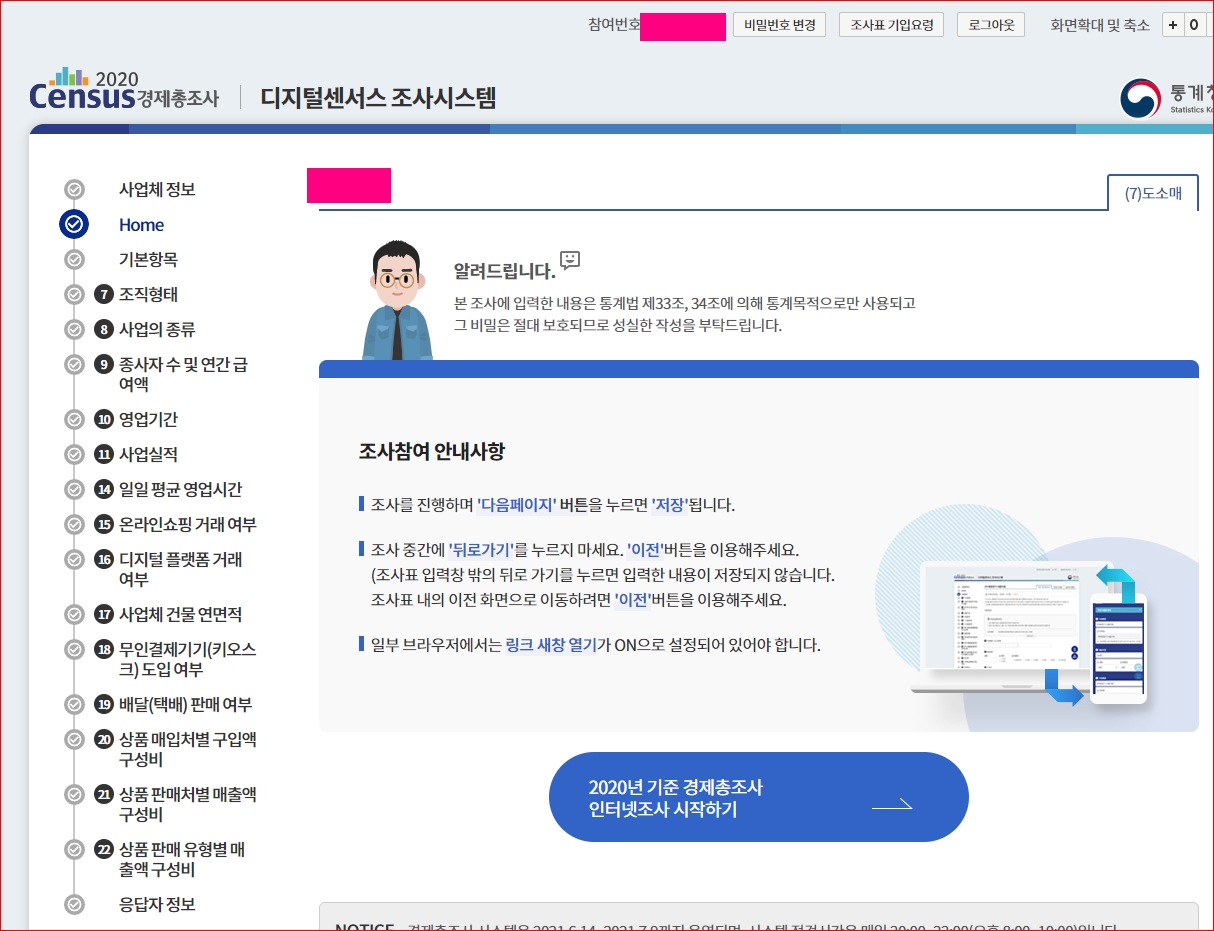Click the number 15 badge for 온라인쇼핑
The height and width of the screenshot is (931, 1214).
pyautogui.click(x=104, y=525)
